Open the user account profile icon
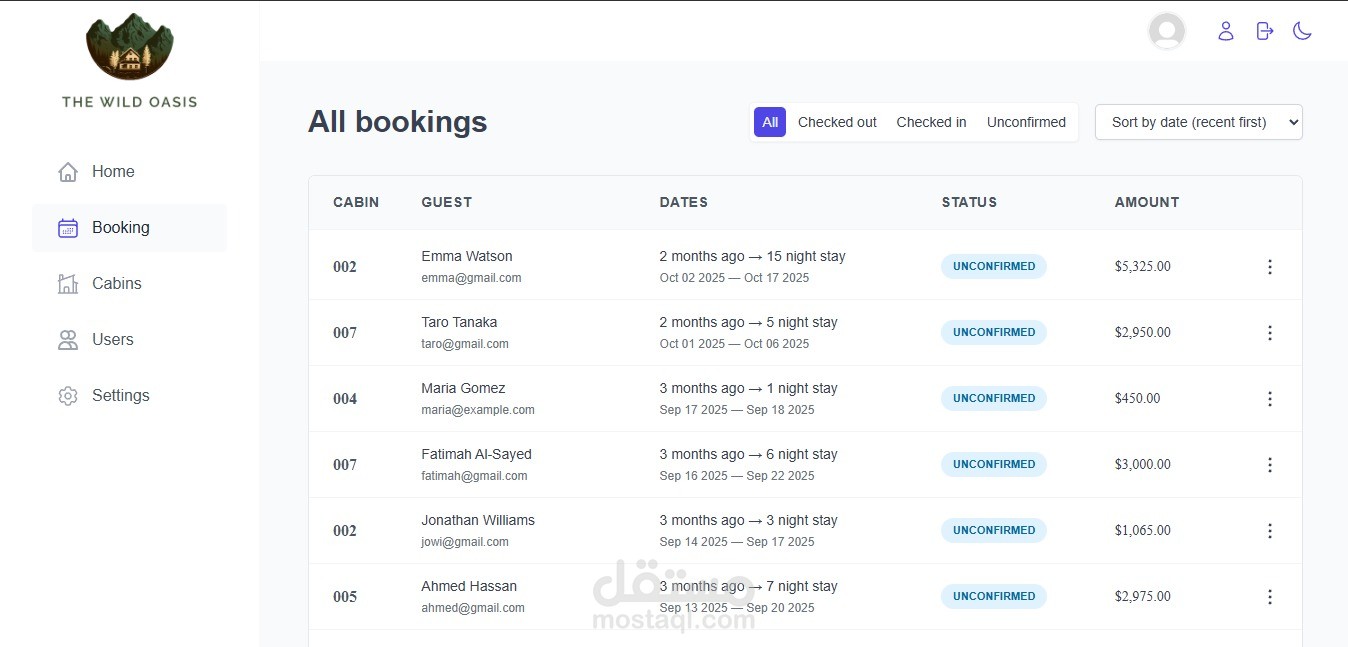This screenshot has height=647, width=1348. [1226, 31]
